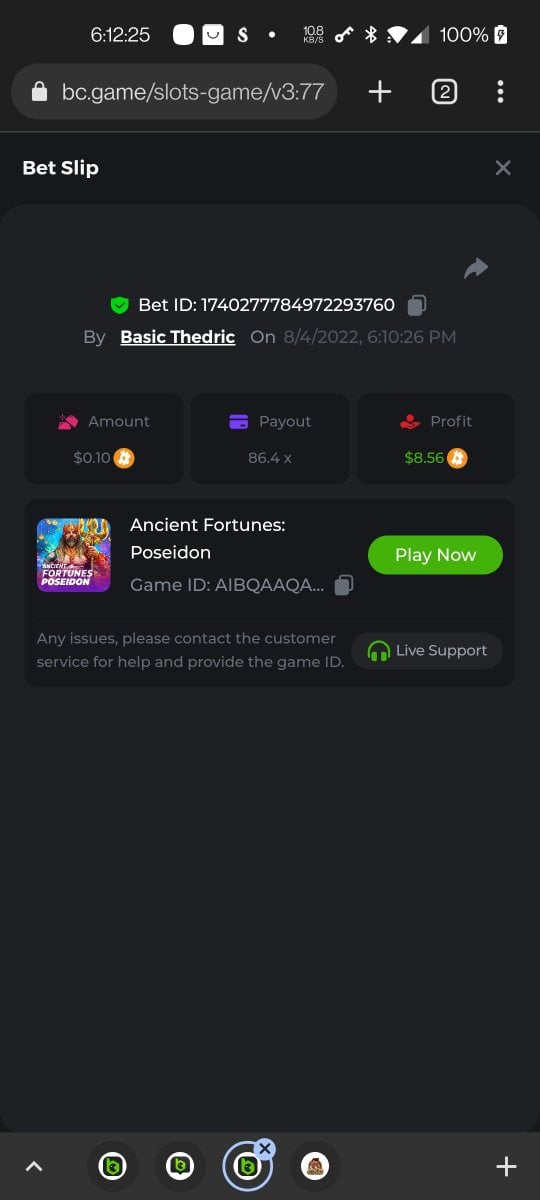Expand the bottom tab strip chevron

(x=33, y=1166)
